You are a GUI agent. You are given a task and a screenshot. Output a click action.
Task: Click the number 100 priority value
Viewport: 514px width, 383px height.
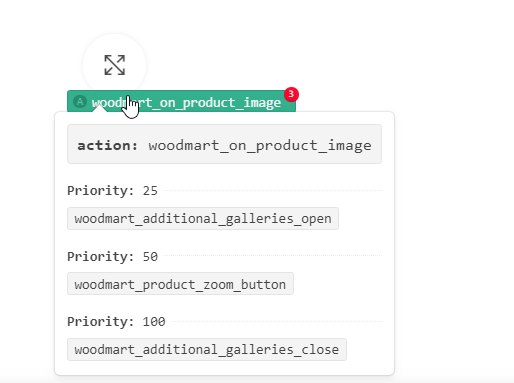click(154, 322)
